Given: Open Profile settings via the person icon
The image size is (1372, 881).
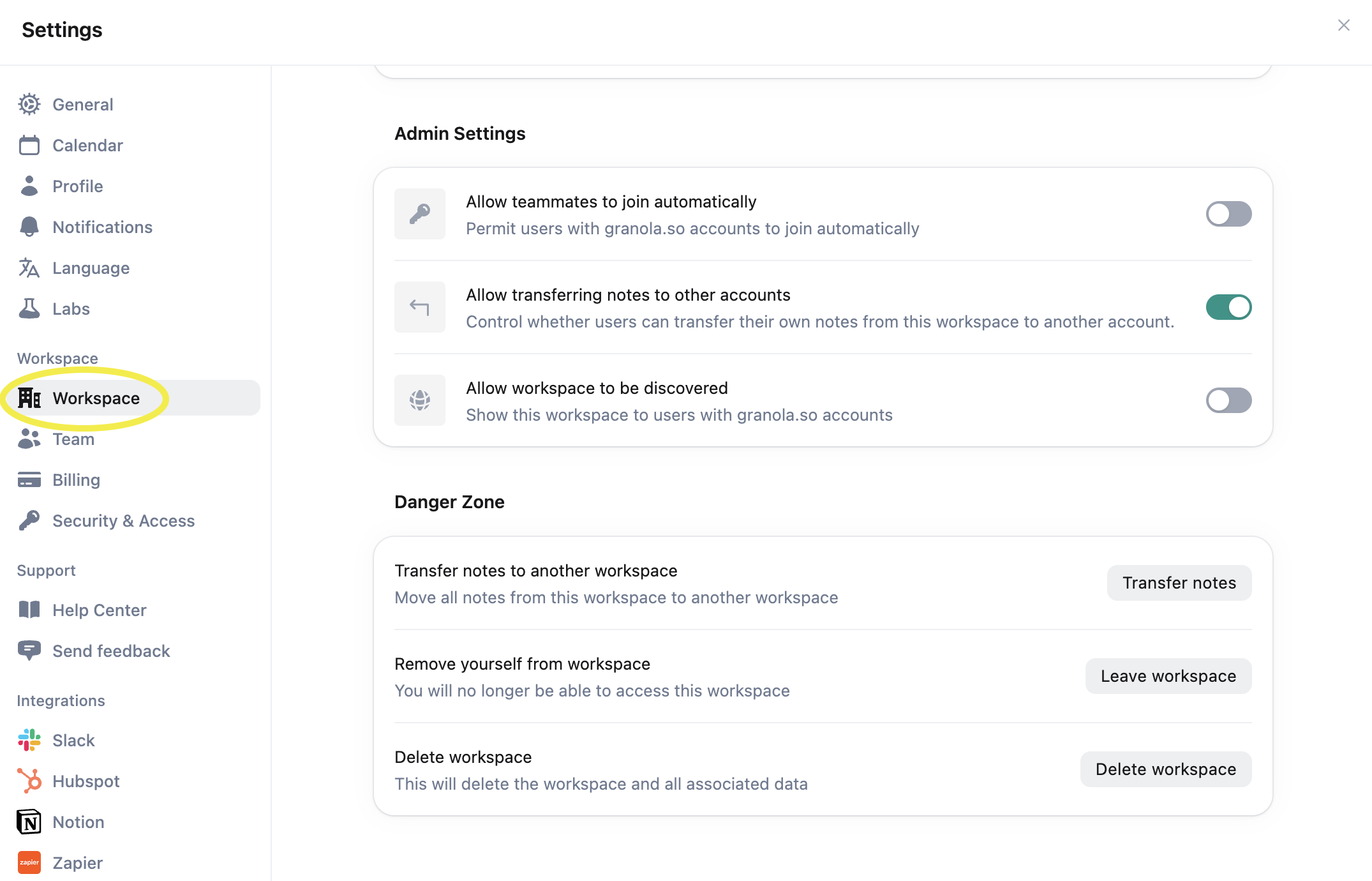Looking at the screenshot, I should coord(29,186).
